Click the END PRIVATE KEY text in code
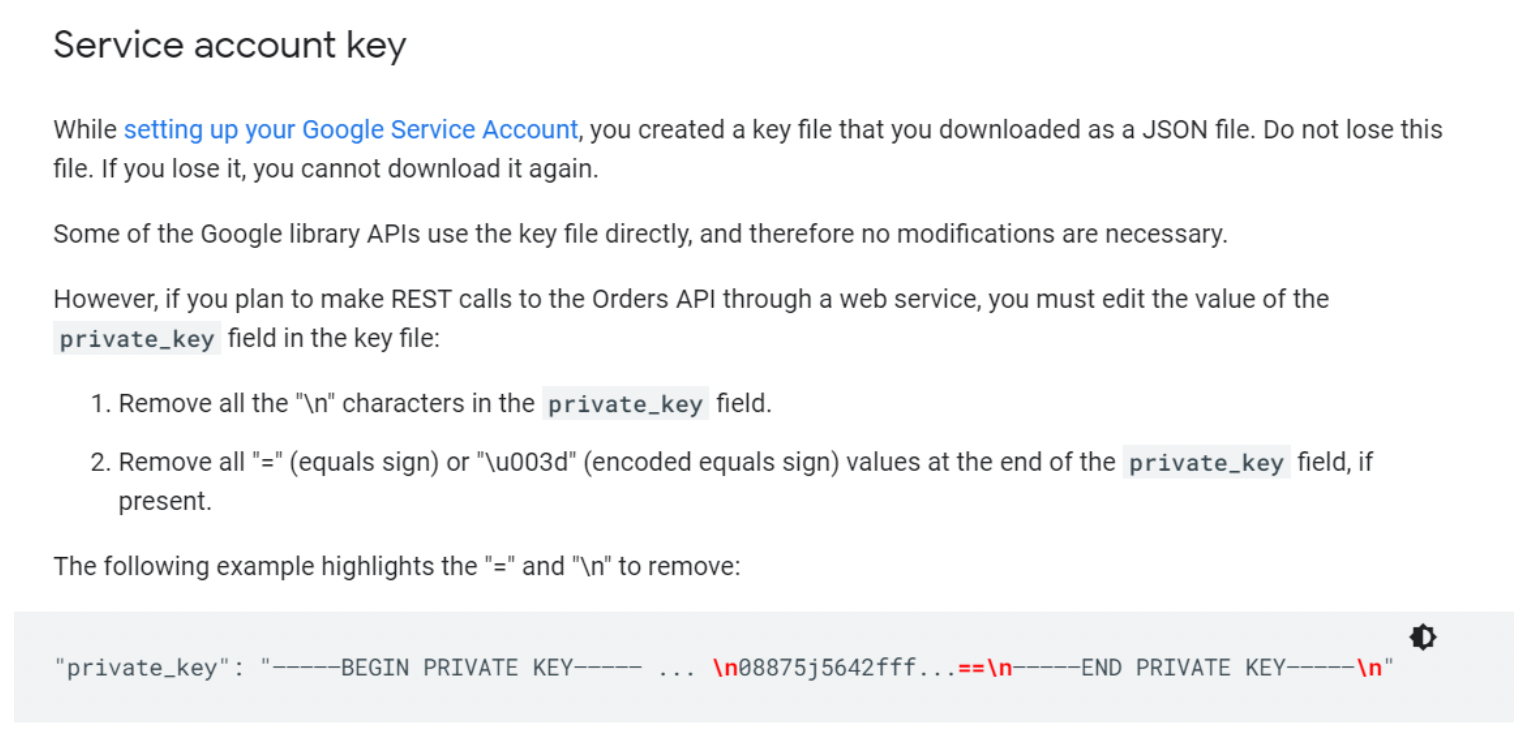1530x744 pixels. [x=1183, y=668]
